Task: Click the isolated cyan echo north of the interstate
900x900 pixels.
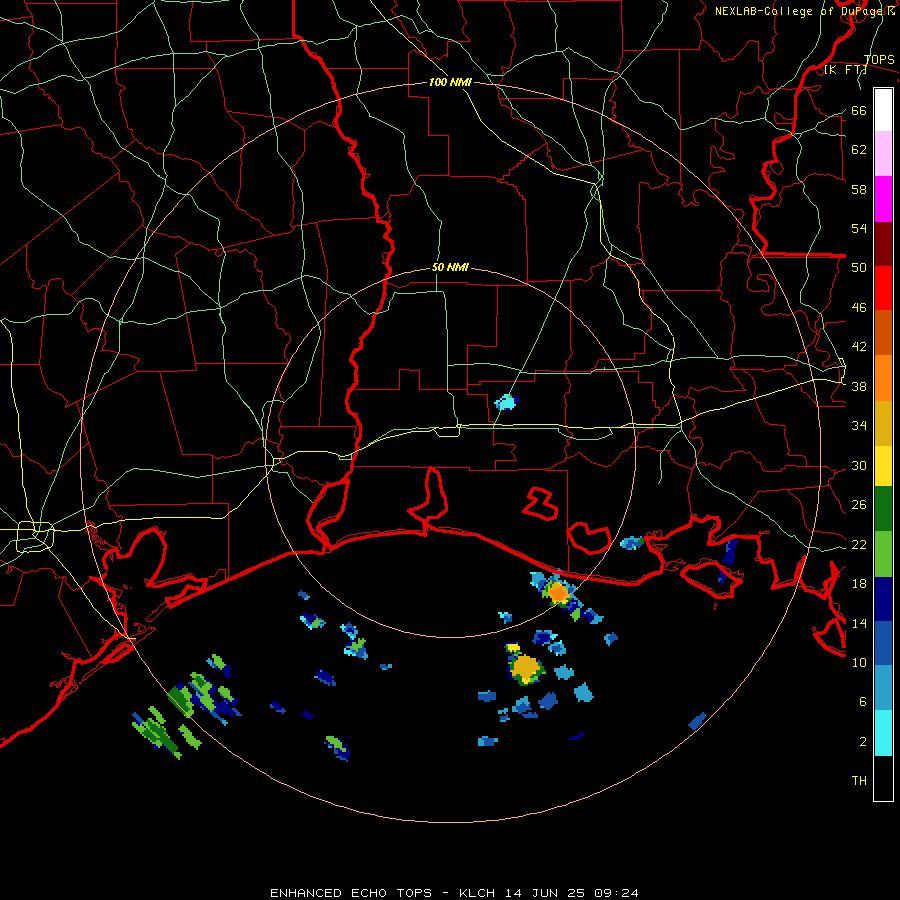Action: point(507,402)
